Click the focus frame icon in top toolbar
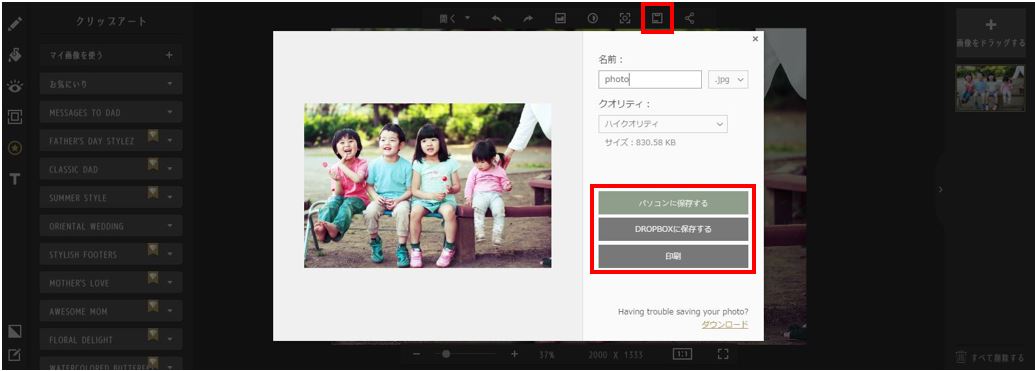Image resolution: width=1035 pixels, height=371 pixels. pyautogui.click(x=625, y=18)
